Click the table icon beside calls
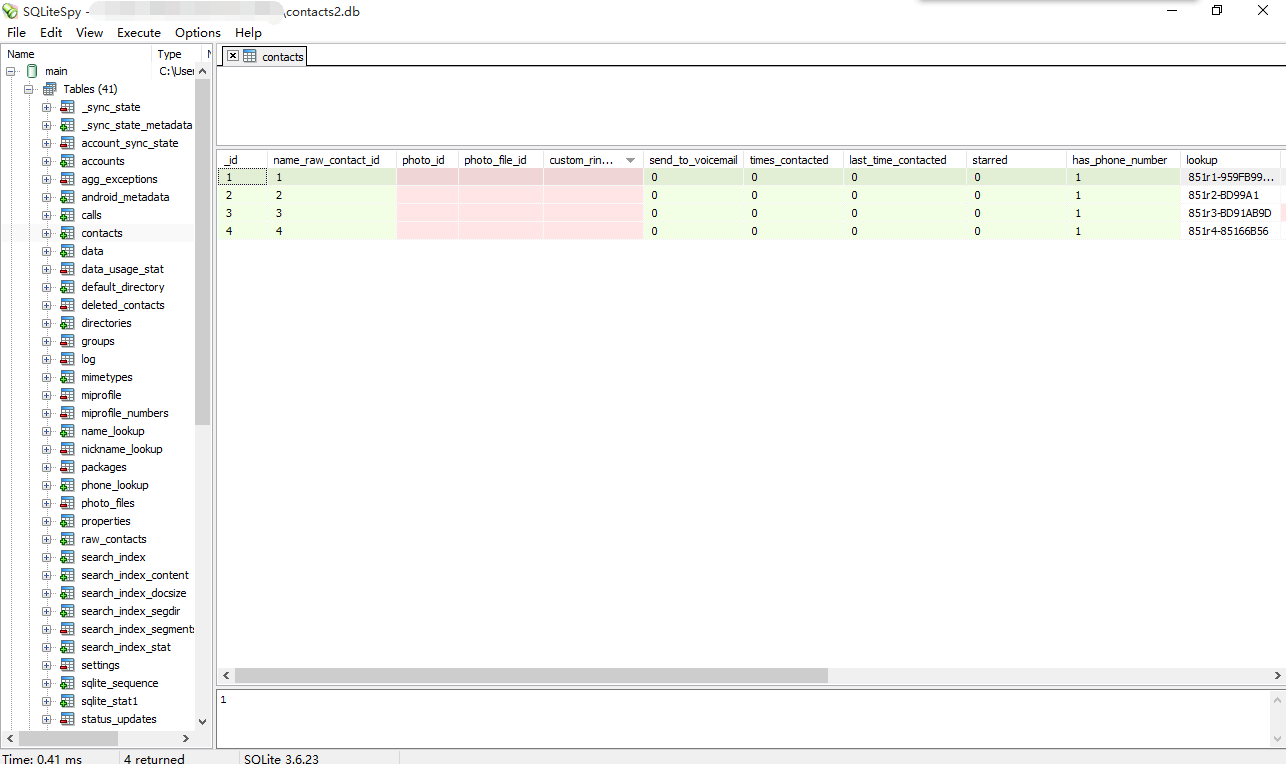 (x=67, y=215)
